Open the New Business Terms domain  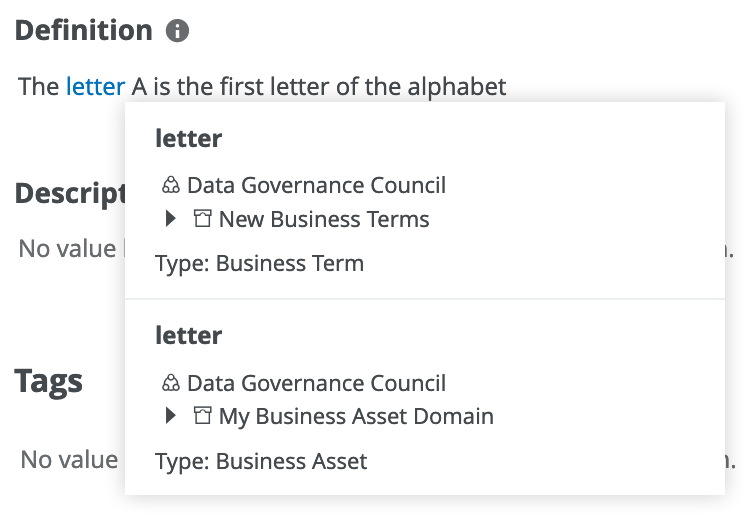324,219
